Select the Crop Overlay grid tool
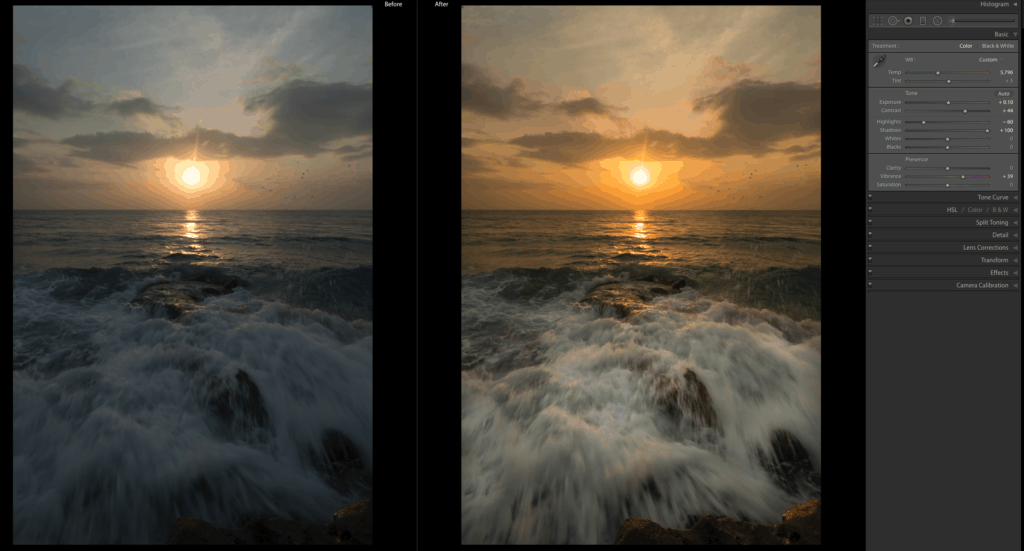The image size is (1024, 551). (x=877, y=20)
